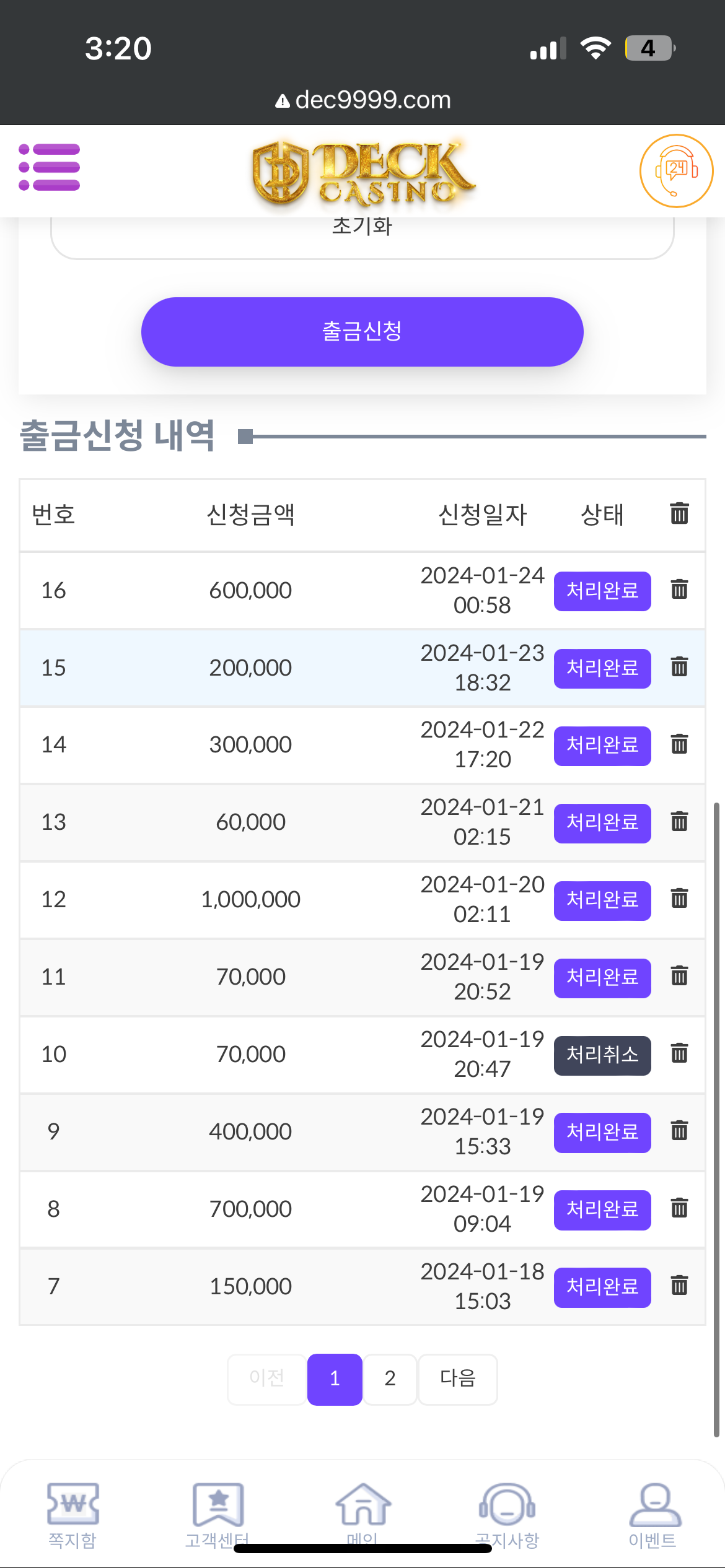The image size is (725, 1568).
Task: Tap the dec9999.com address bar
Action: (x=362, y=100)
